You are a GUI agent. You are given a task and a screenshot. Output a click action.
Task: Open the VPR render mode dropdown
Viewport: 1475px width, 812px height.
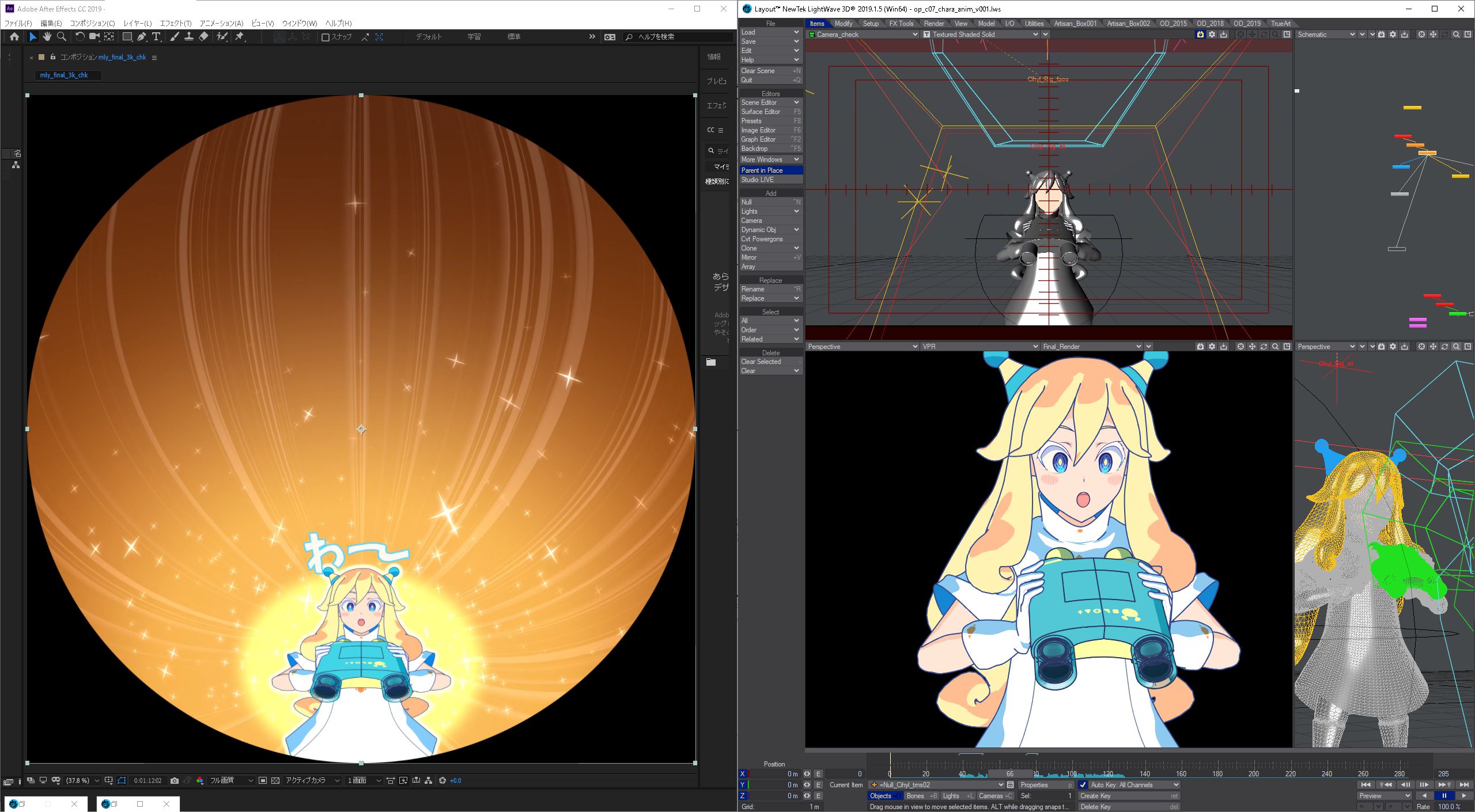click(x=979, y=347)
